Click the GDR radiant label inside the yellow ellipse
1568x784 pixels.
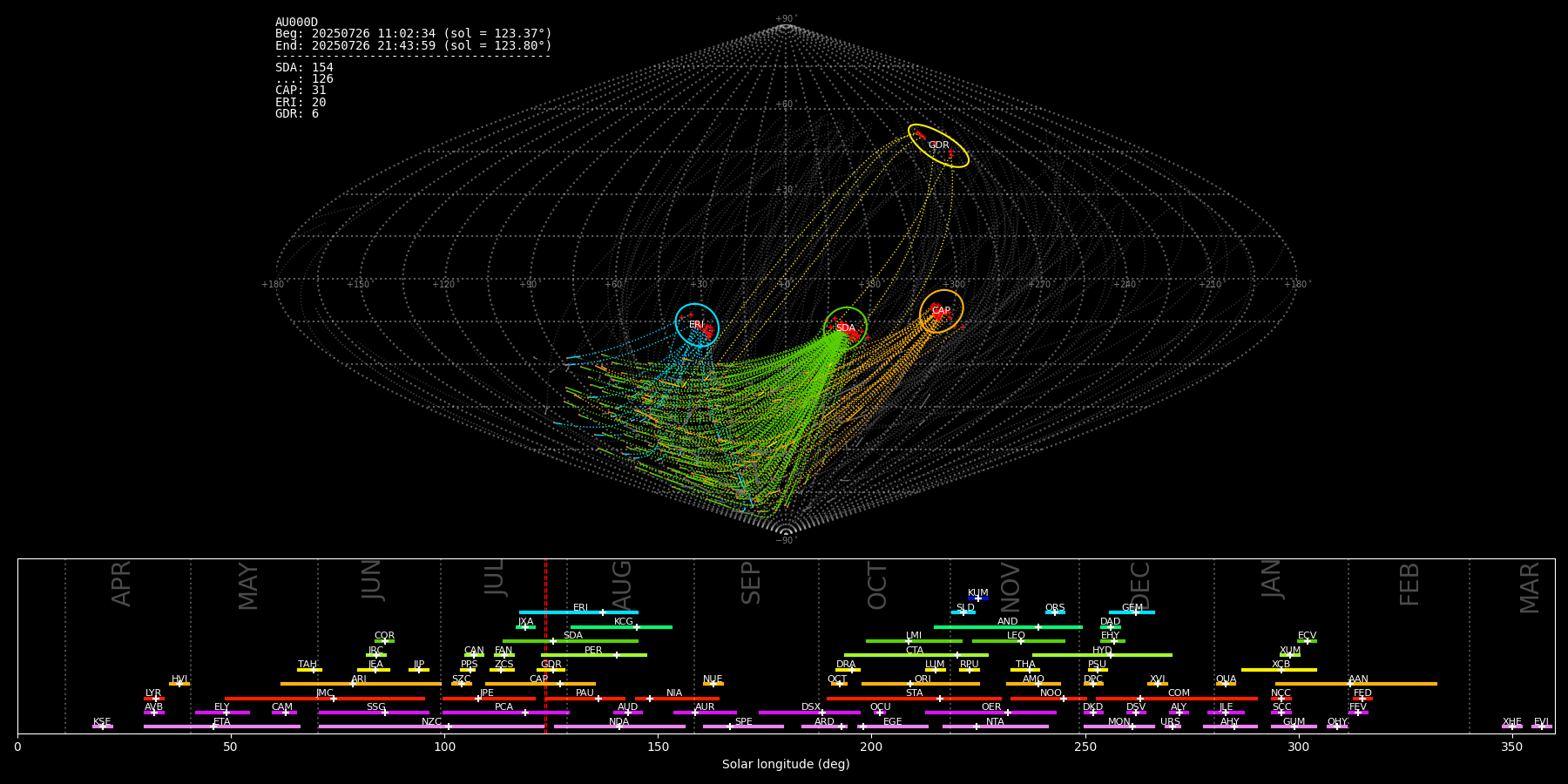(938, 145)
